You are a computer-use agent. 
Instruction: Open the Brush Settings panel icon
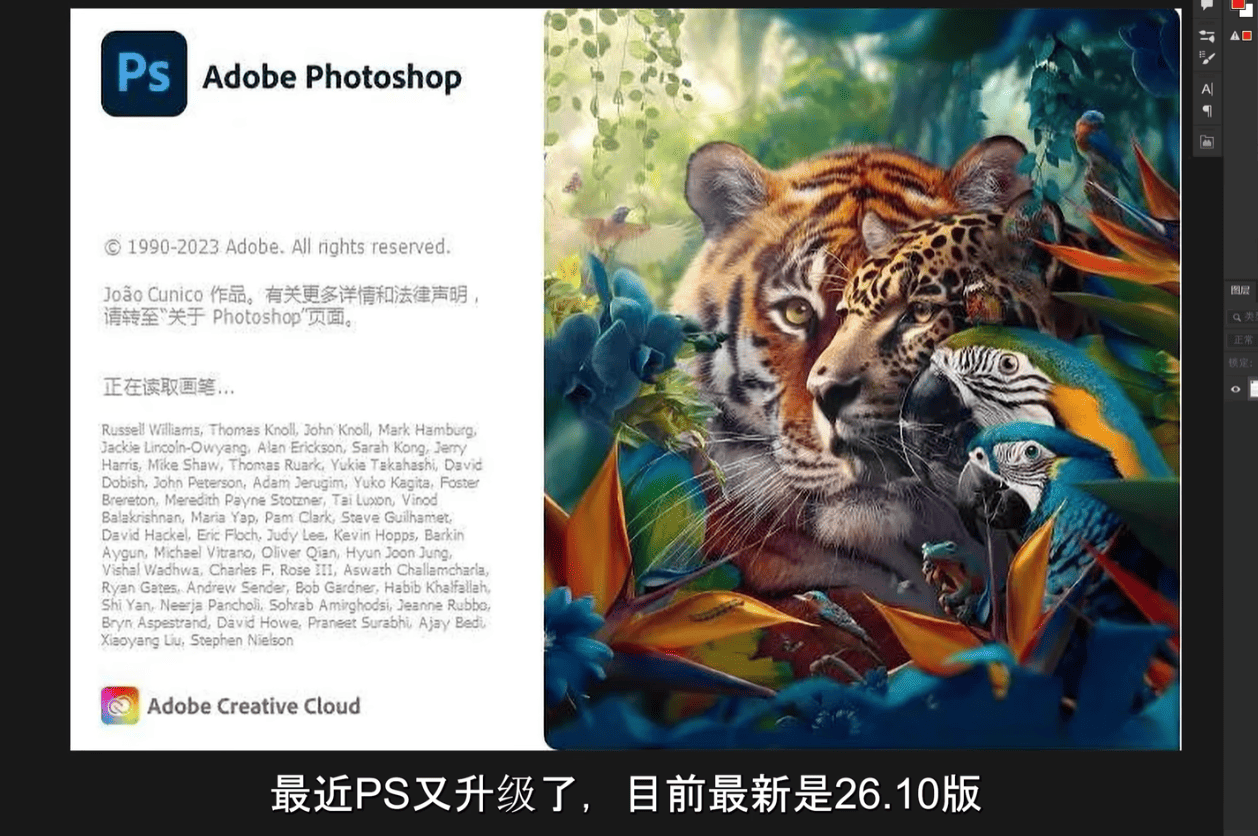[x=1207, y=36]
